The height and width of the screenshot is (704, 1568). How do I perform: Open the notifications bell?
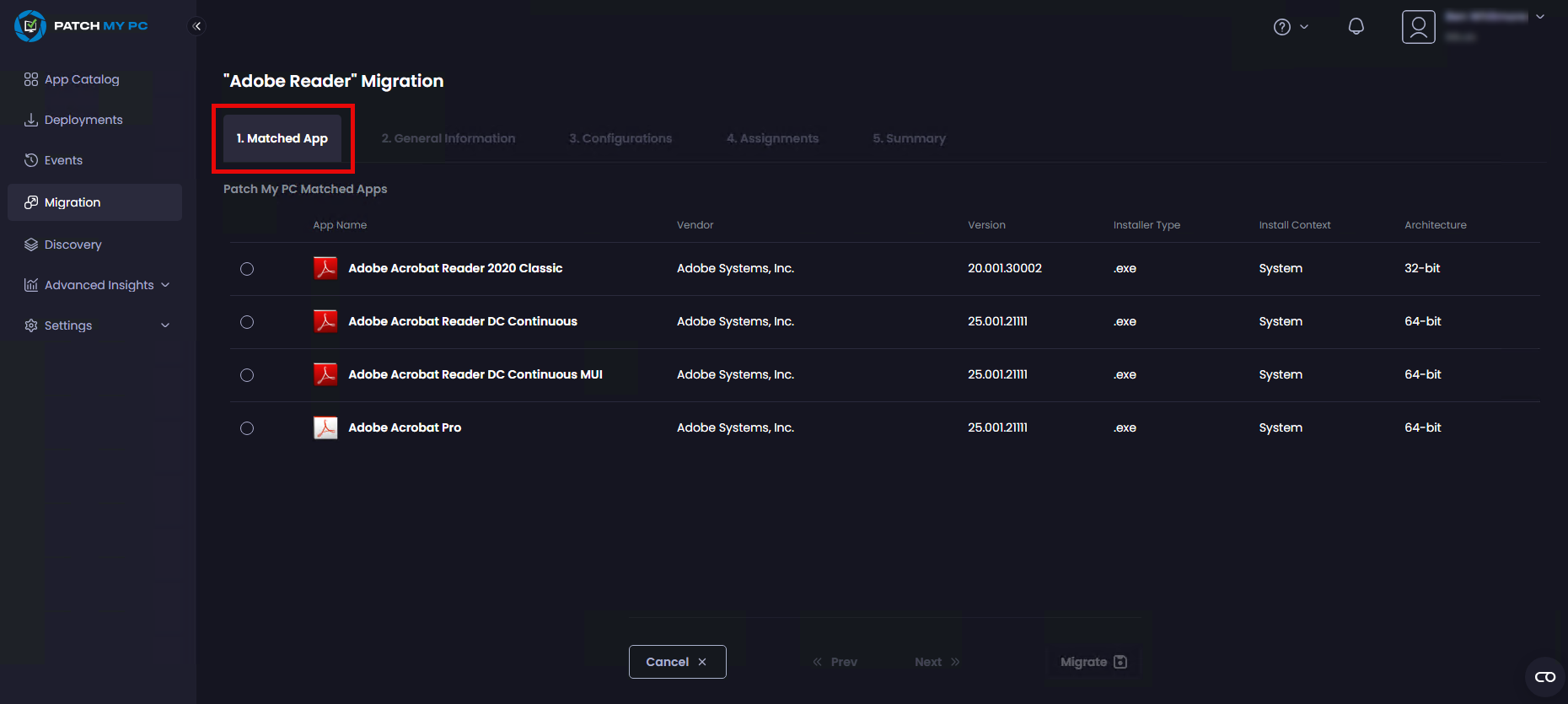coord(1356,27)
